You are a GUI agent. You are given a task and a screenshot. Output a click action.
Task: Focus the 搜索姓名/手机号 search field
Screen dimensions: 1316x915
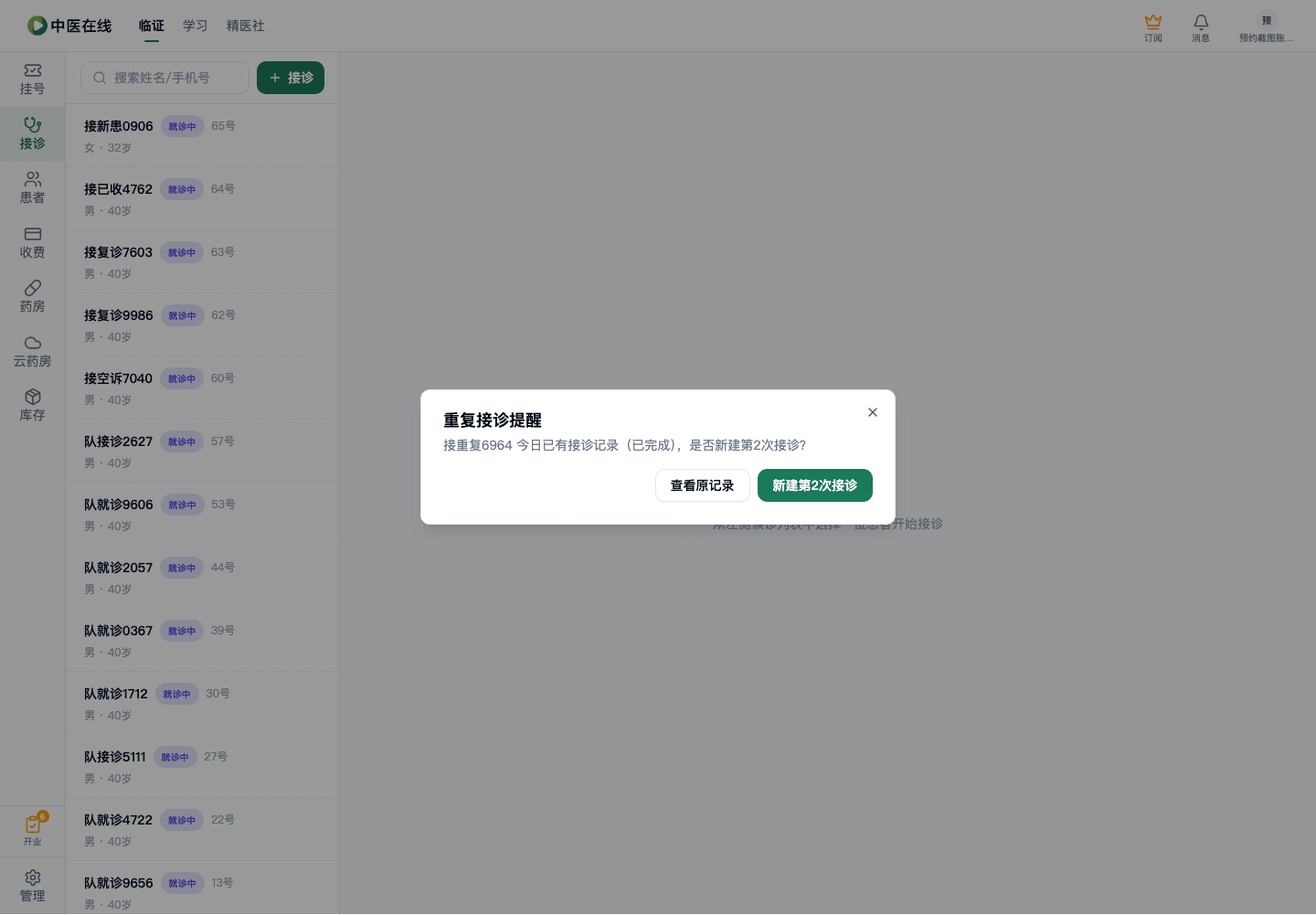coord(164,78)
